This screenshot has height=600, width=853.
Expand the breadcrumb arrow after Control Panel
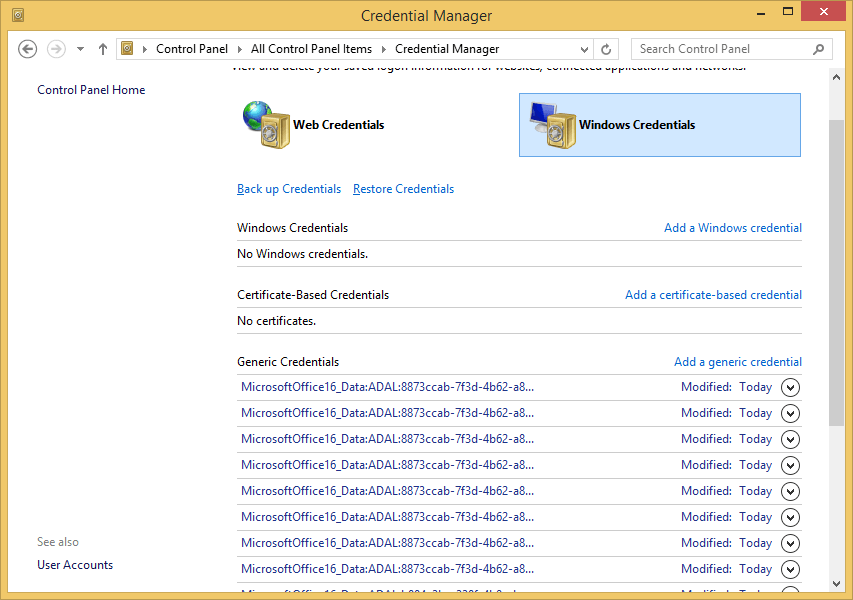(239, 50)
